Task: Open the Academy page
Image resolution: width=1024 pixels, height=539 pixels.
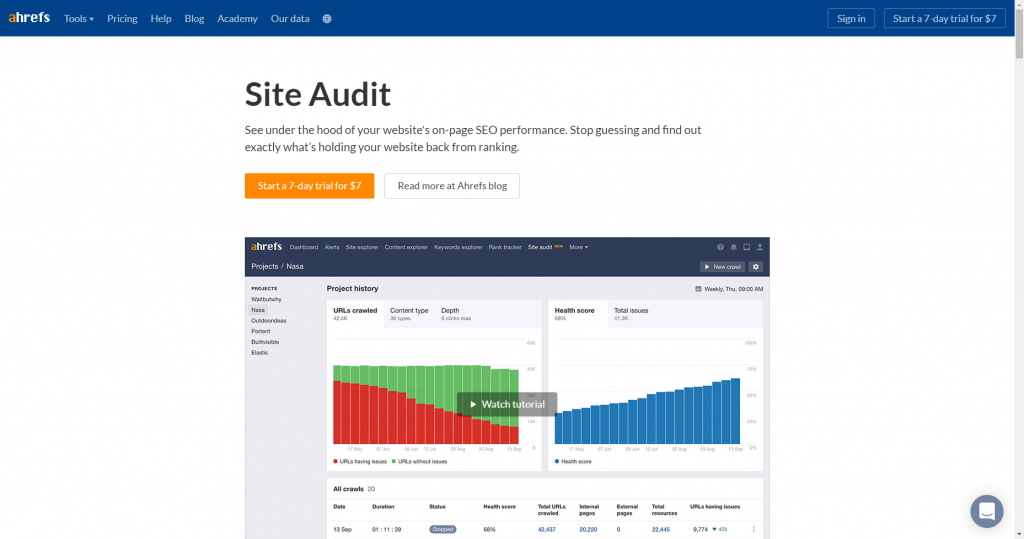Action: [x=237, y=18]
